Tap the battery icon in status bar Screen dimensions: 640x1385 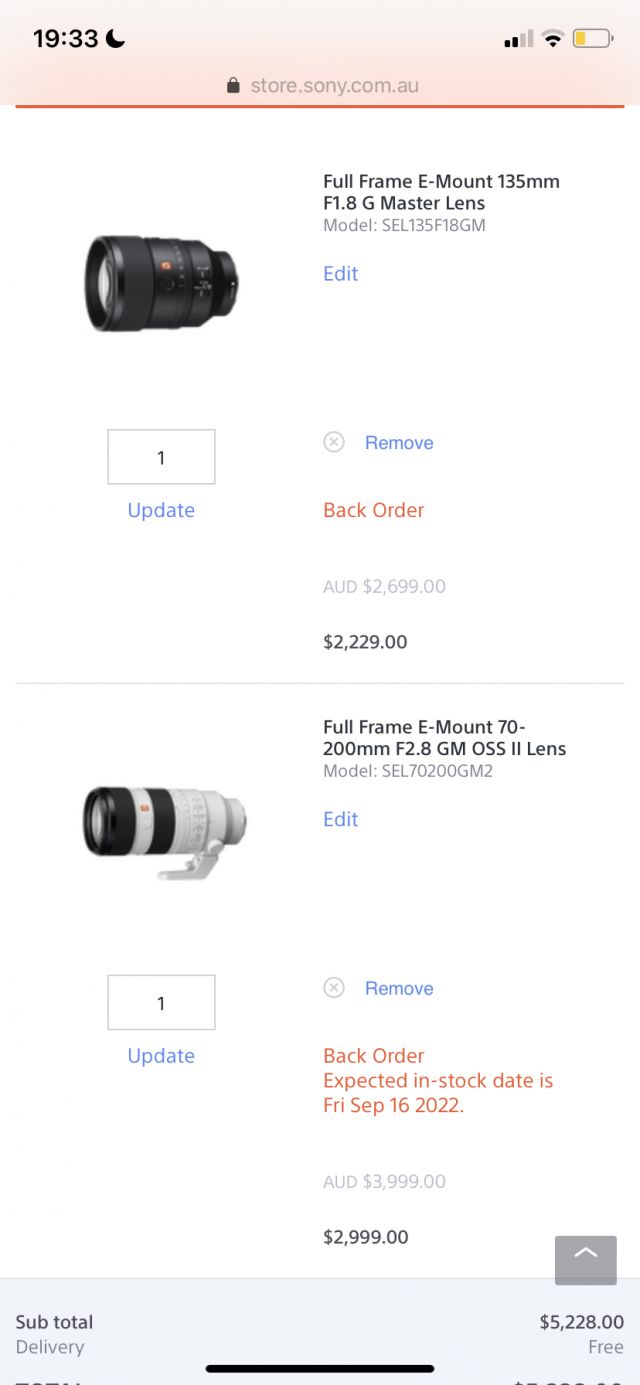point(593,39)
